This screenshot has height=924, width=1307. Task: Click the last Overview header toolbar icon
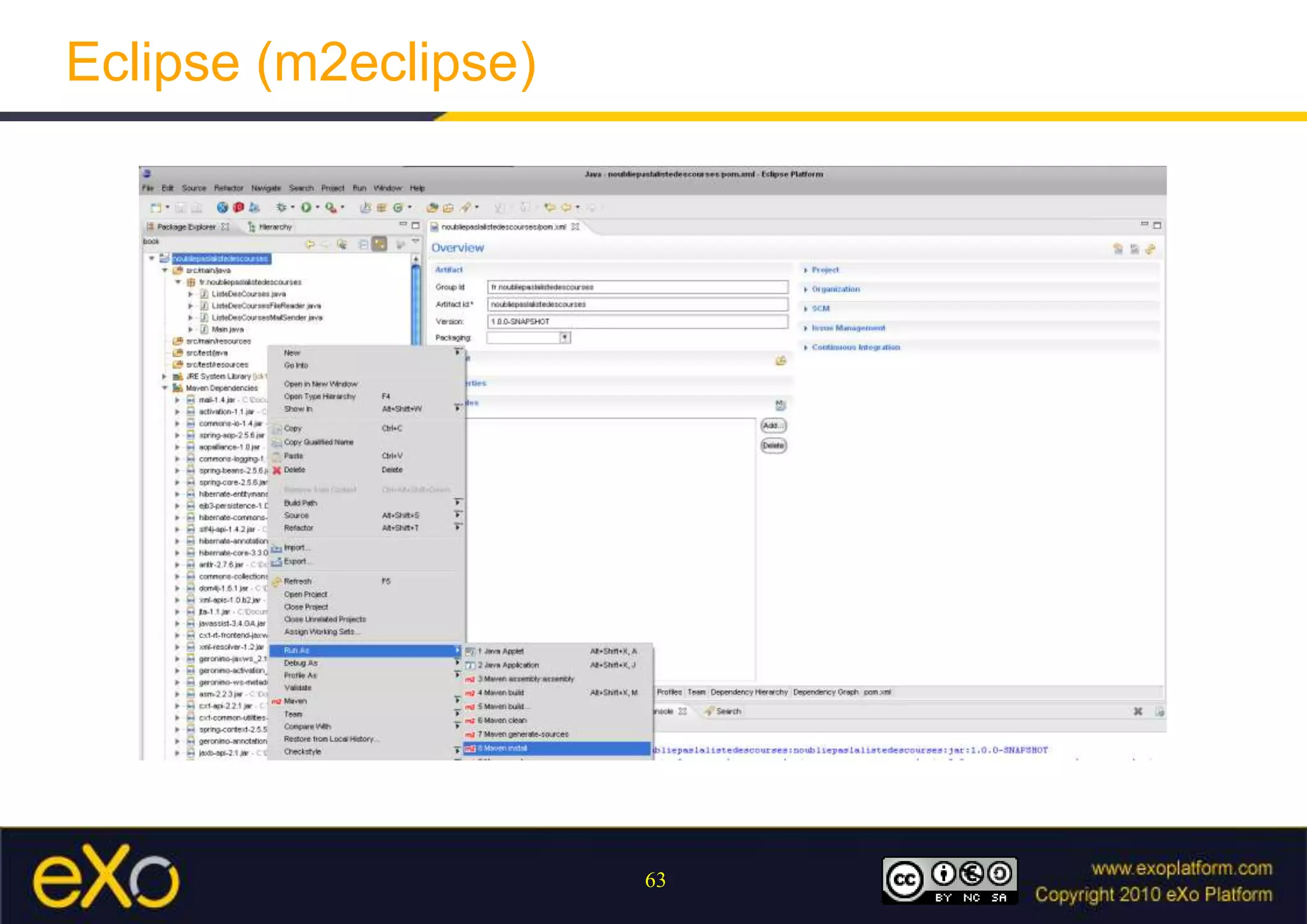(x=1150, y=249)
